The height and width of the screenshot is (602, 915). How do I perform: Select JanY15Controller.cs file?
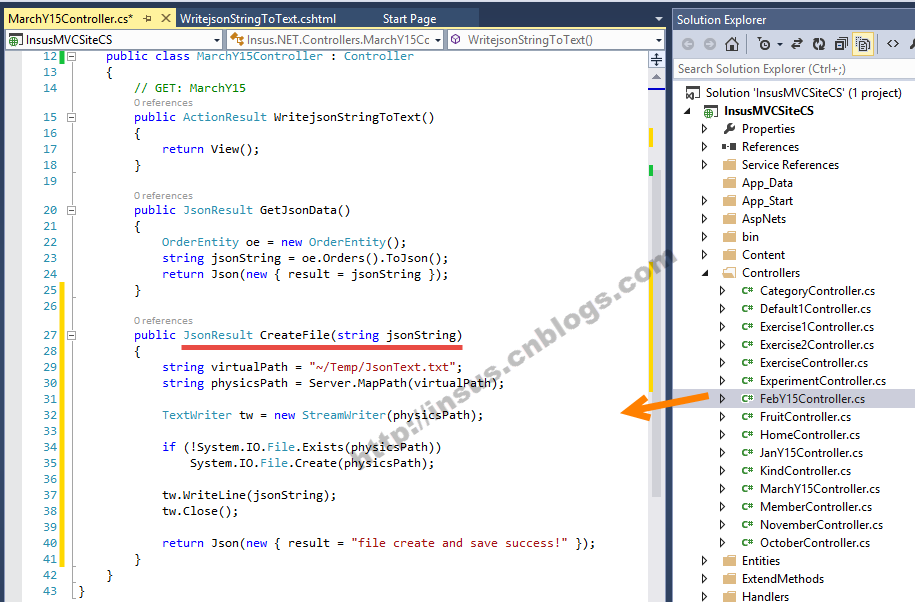point(811,453)
